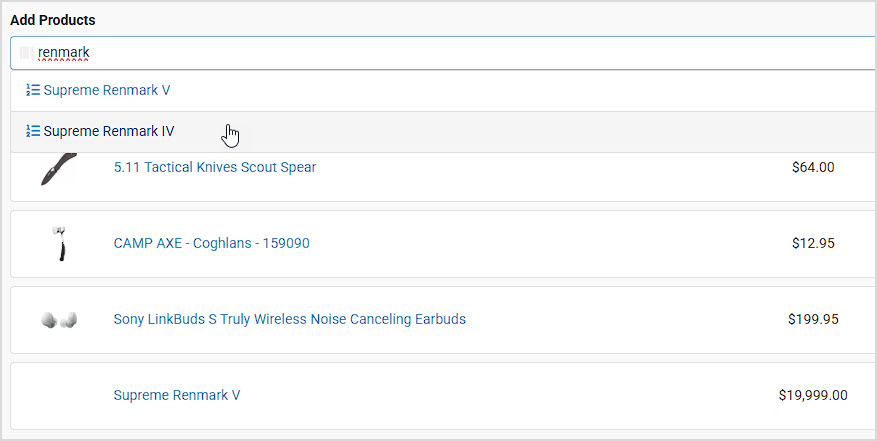Click the $12.95 price
877x441 pixels.
(813, 243)
